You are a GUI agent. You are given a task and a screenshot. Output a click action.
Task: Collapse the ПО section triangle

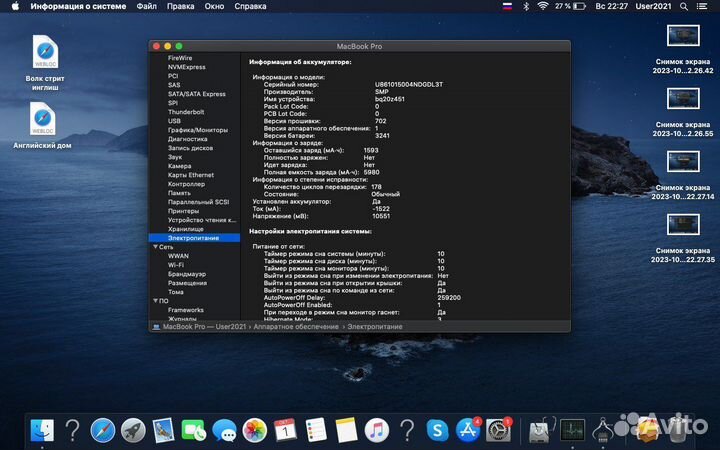click(155, 301)
